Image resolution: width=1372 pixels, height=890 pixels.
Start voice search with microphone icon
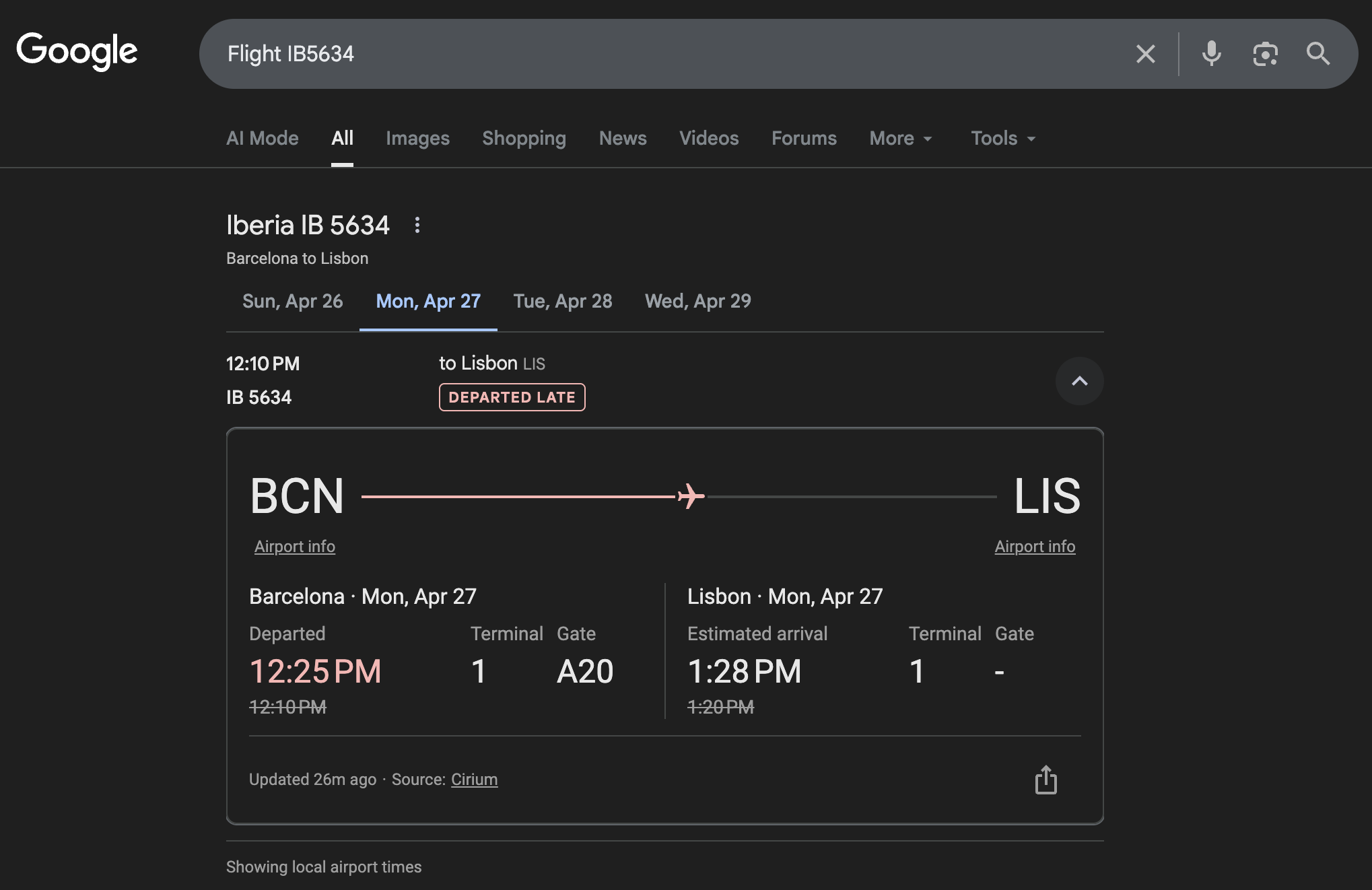1211,54
